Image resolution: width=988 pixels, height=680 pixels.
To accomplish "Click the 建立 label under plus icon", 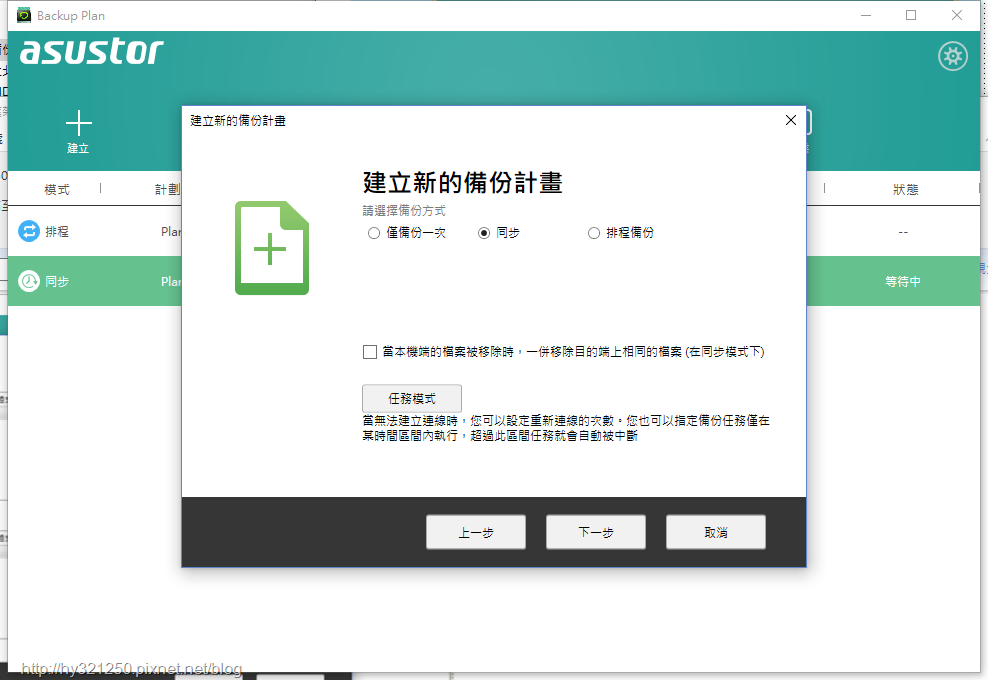I will tap(78, 148).
